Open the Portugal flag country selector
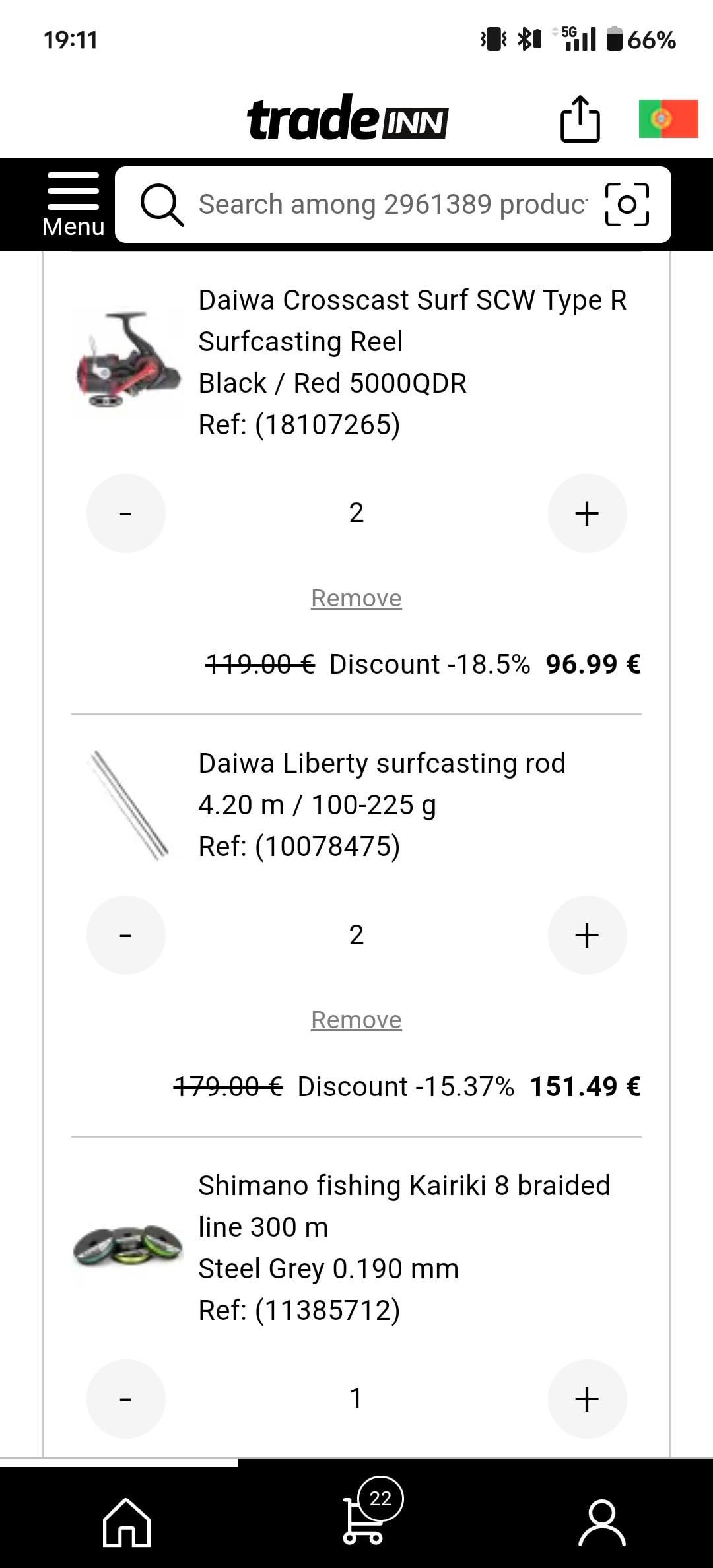Viewport: 713px width, 1568px height. click(x=668, y=119)
